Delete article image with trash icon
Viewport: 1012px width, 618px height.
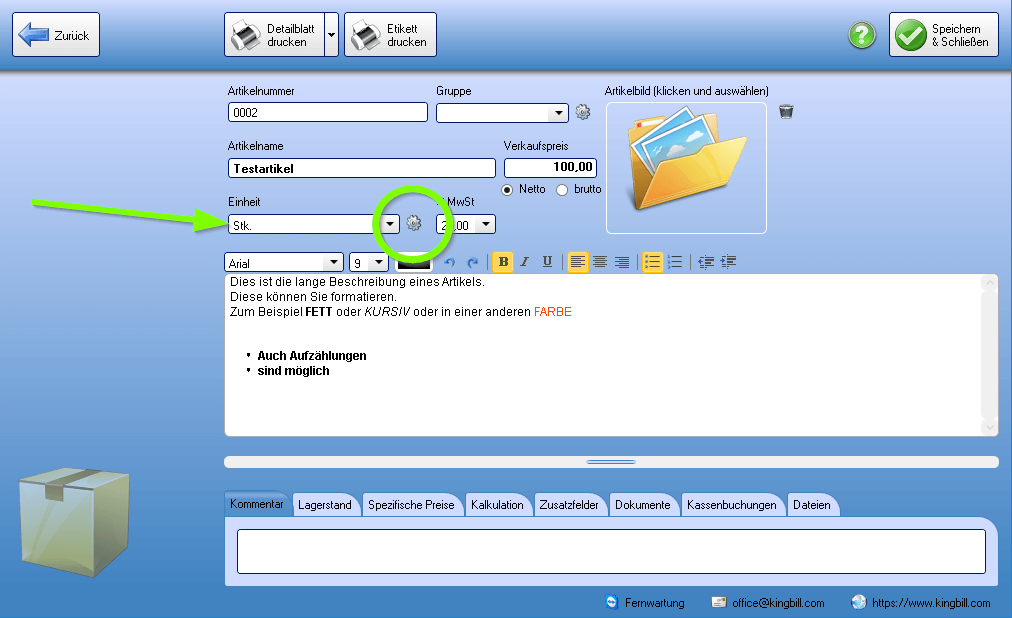[785, 112]
